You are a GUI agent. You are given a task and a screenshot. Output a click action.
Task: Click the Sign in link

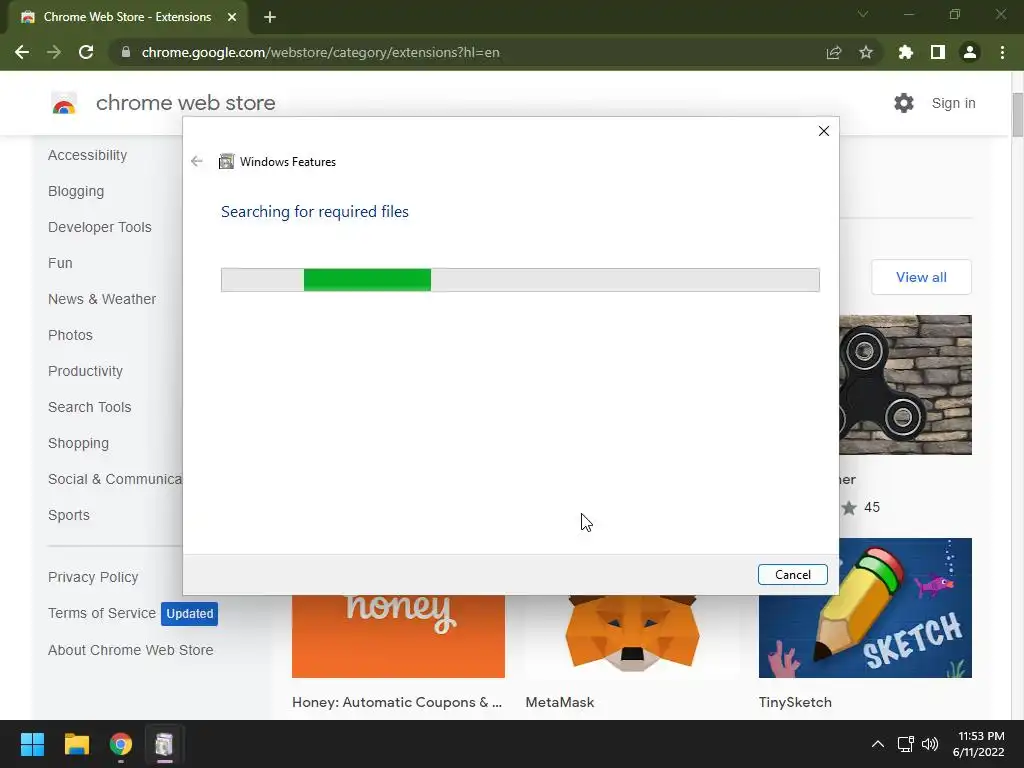953,103
